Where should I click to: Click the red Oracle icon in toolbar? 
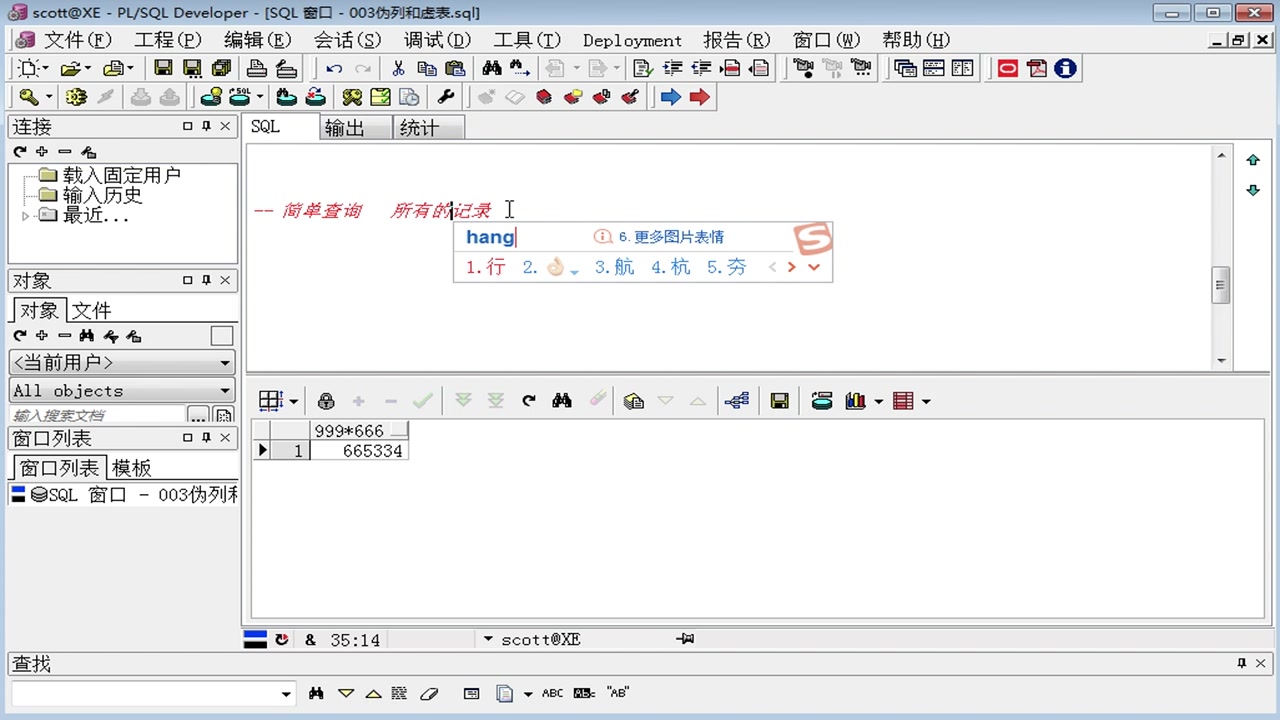1008,68
